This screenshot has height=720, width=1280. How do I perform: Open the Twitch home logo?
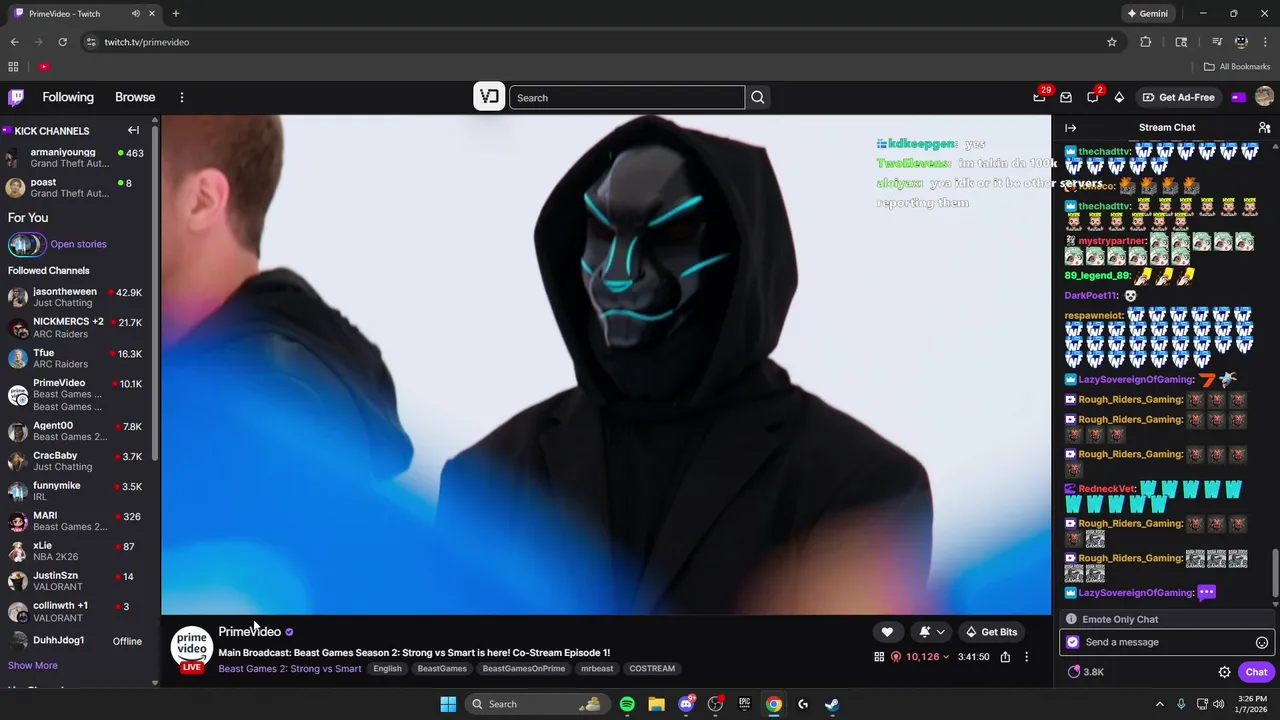tap(16, 97)
